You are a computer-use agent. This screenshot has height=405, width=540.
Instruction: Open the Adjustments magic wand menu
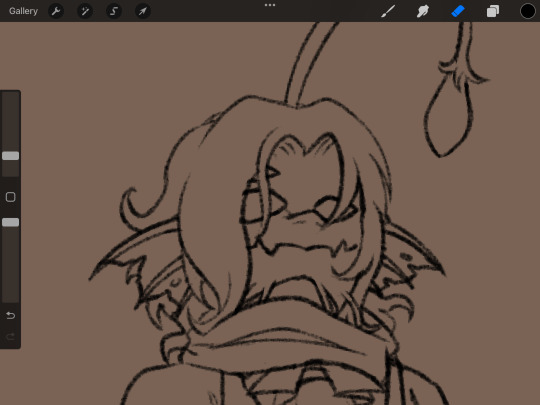click(x=85, y=11)
